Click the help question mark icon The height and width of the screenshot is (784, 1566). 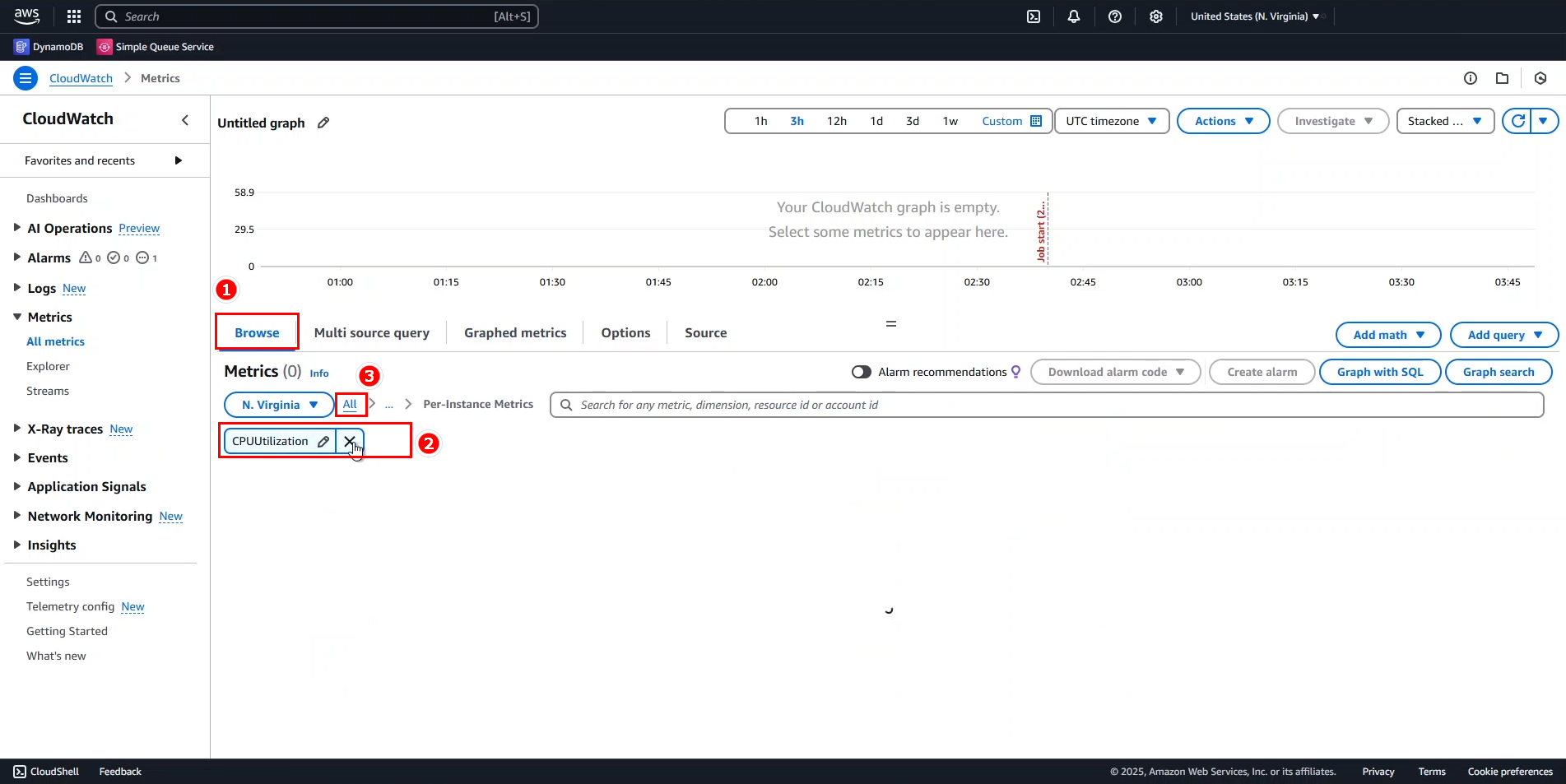1115,16
